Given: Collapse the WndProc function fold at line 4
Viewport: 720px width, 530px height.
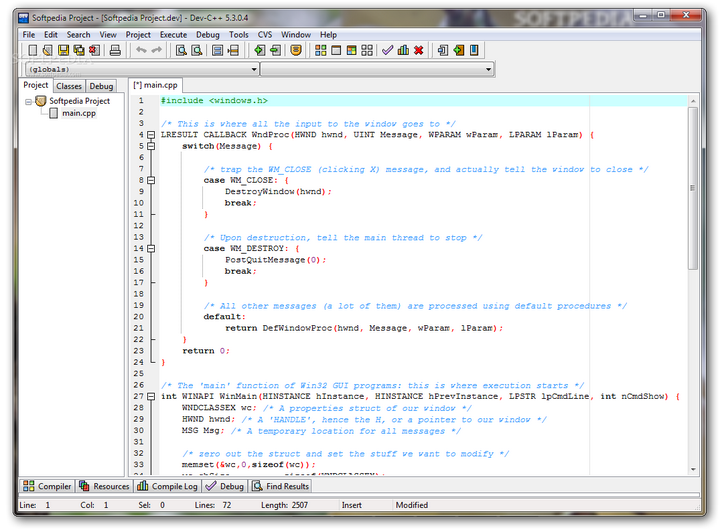Looking at the screenshot, I should coord(151,135).
